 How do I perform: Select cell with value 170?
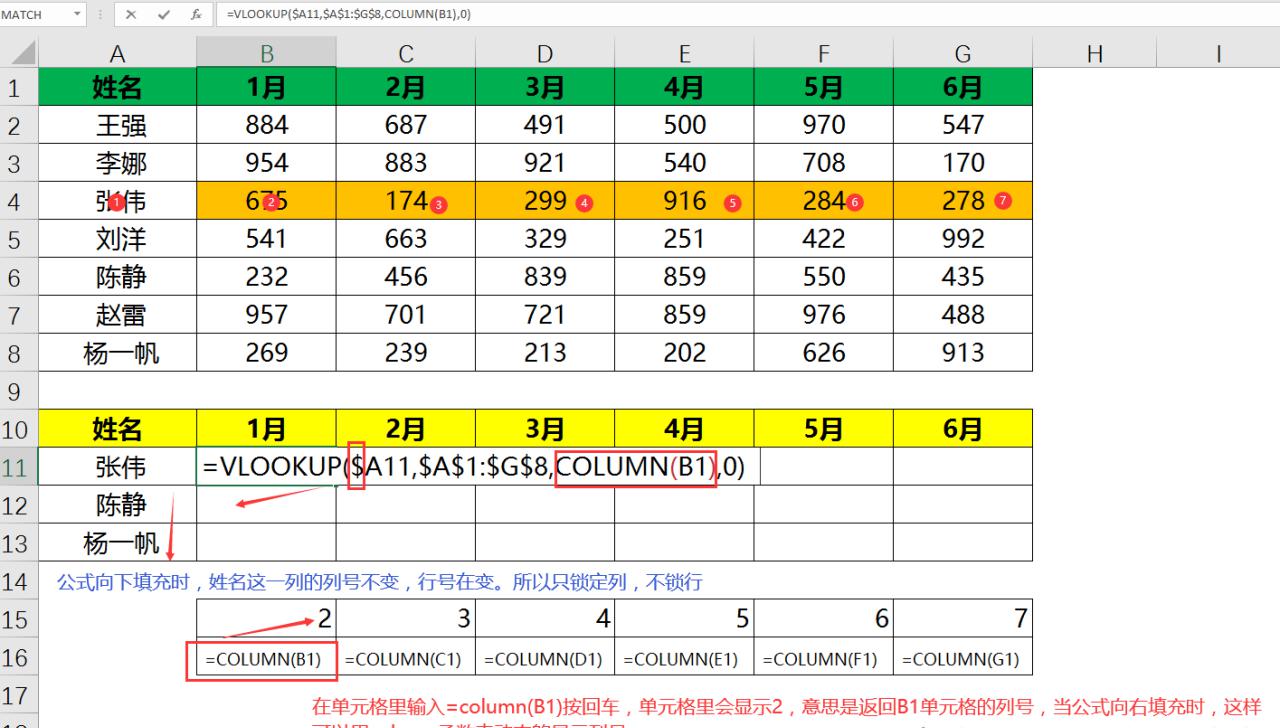[x=963, y=163]
